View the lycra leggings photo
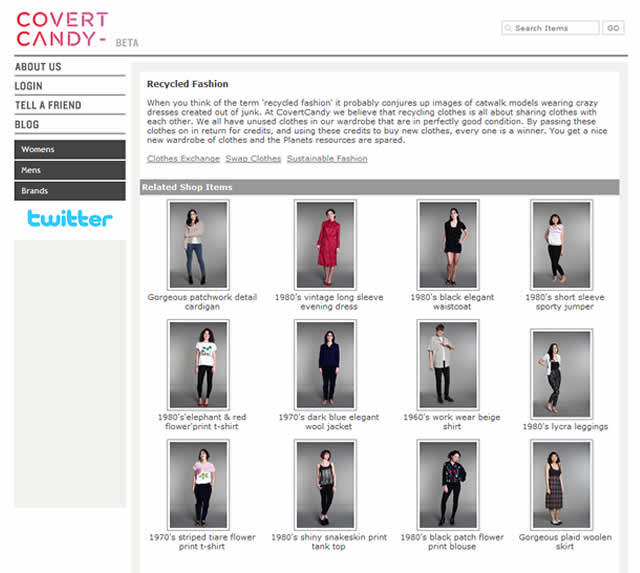This screenshot has width=640, height=573. tap(562, 374)
